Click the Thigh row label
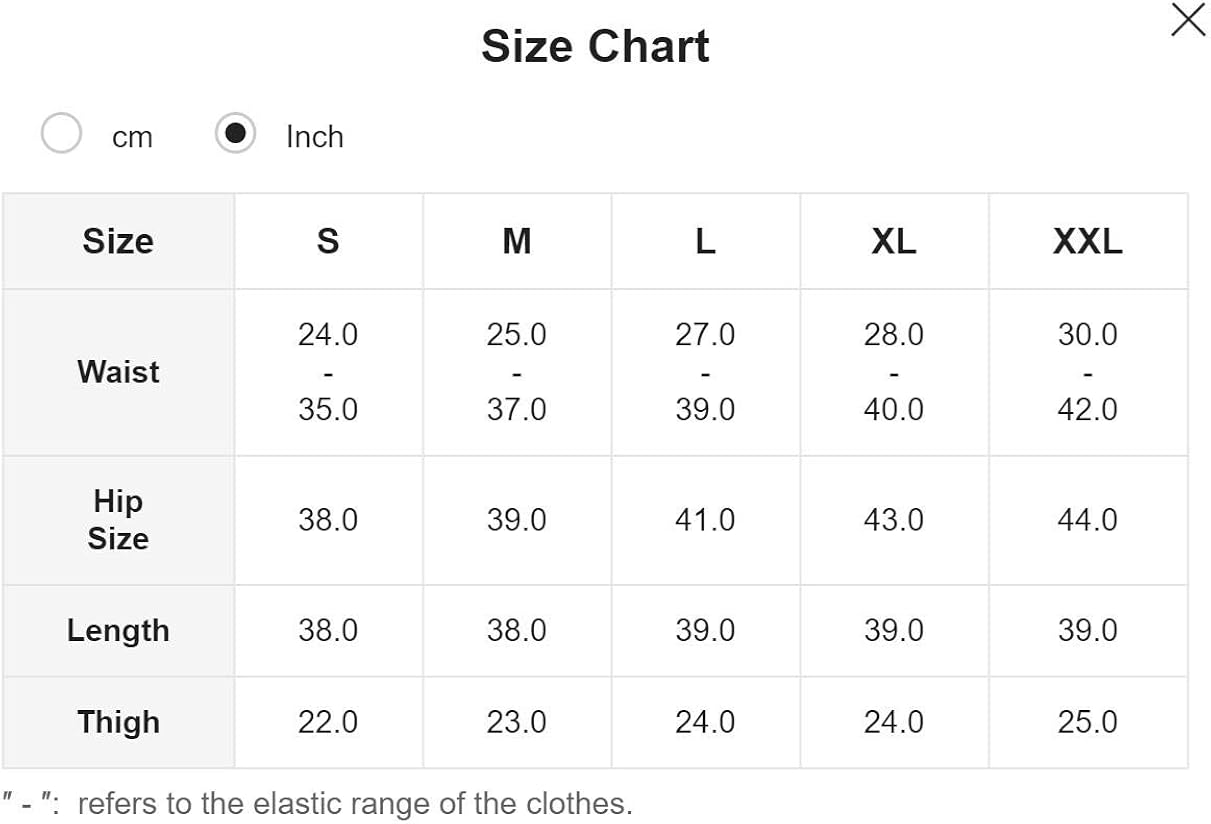Image resolution: width=1211 pixels, height=824 pixels. coord(117,721)
